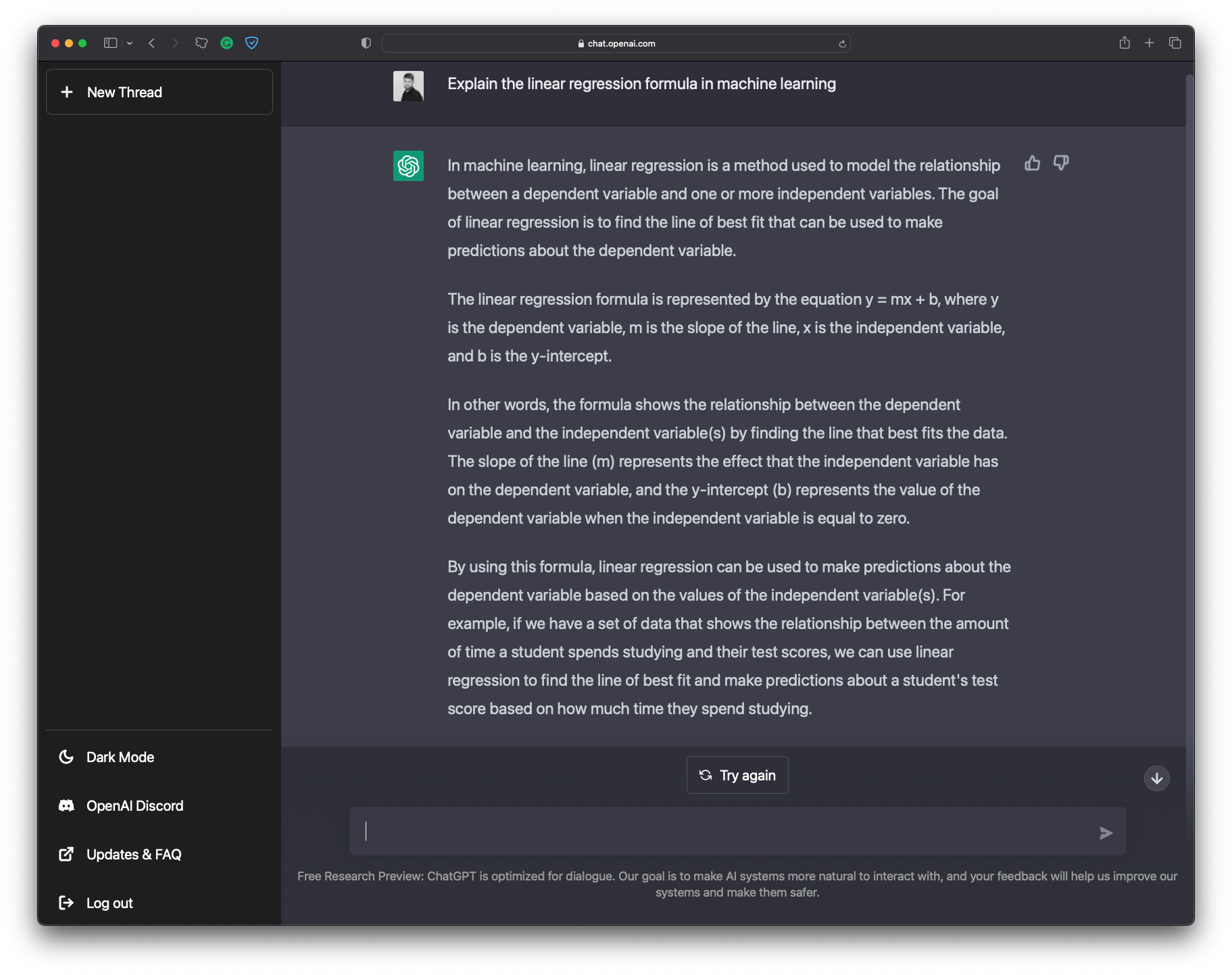Click the thumbs up feedback icon
Screen dimensions: 1232x975
coord(1032,164)
